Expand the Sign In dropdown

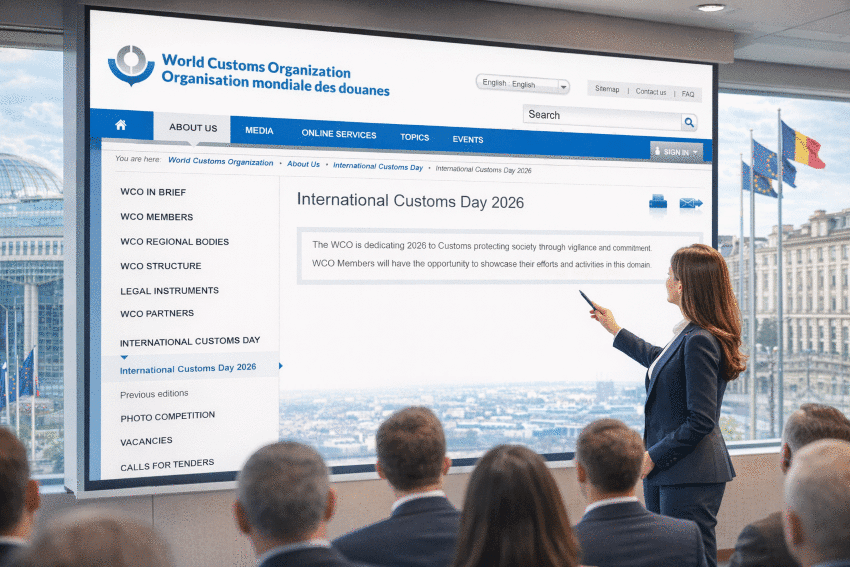pyautogui.click(x=677, y=152)
